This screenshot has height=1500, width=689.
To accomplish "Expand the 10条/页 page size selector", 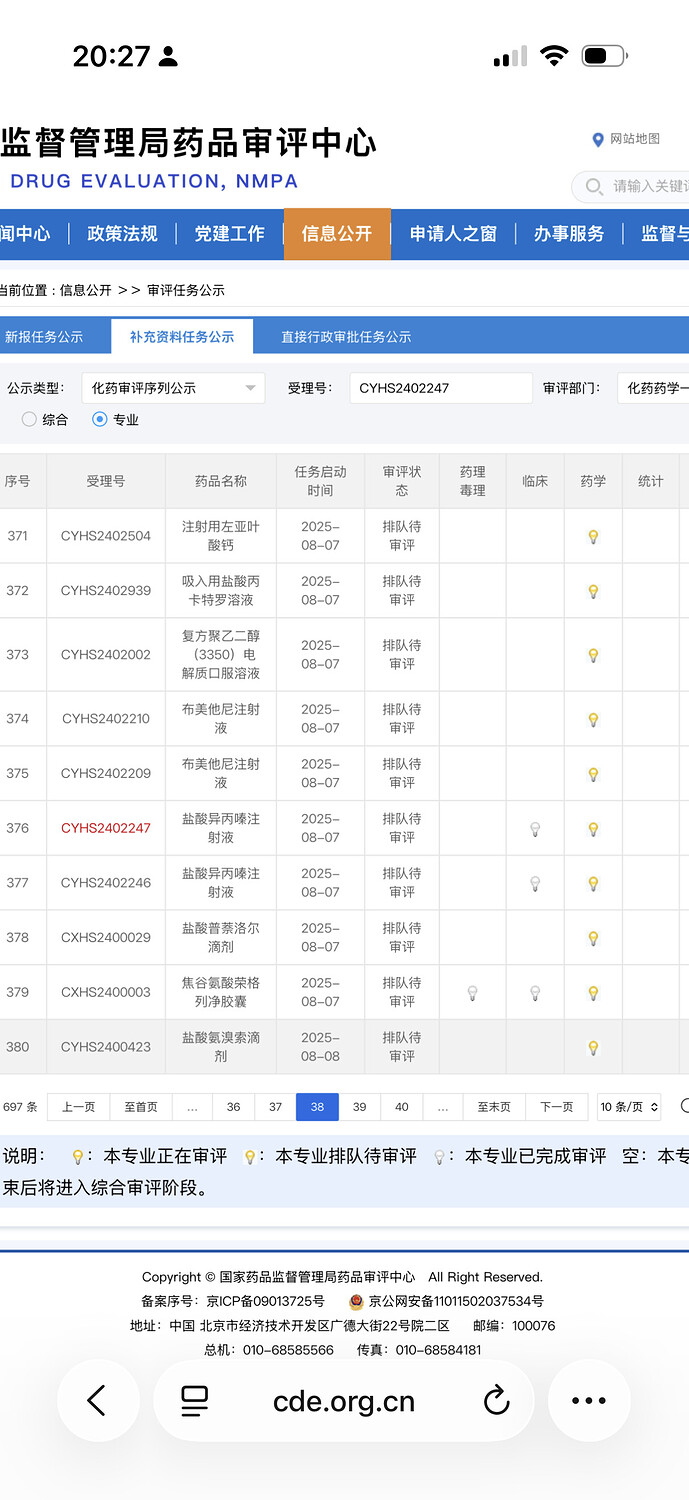I will (629, 1107).
